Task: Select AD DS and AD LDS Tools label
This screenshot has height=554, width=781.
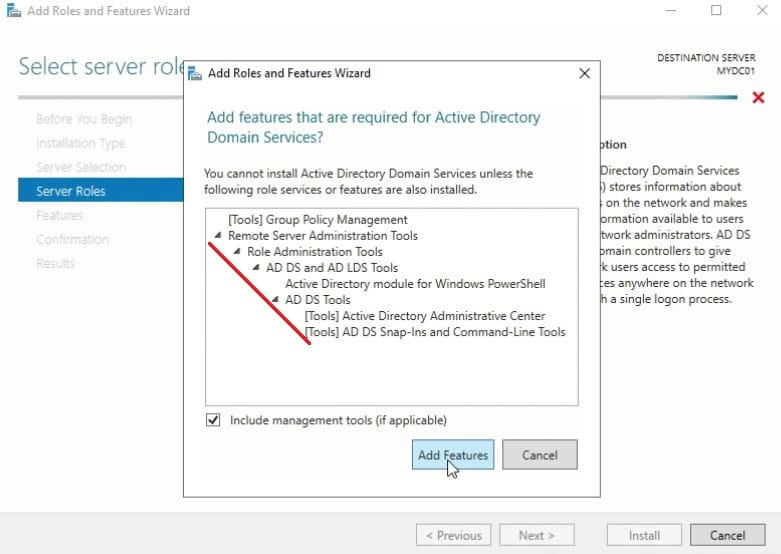Action: (x=332, y=268)
